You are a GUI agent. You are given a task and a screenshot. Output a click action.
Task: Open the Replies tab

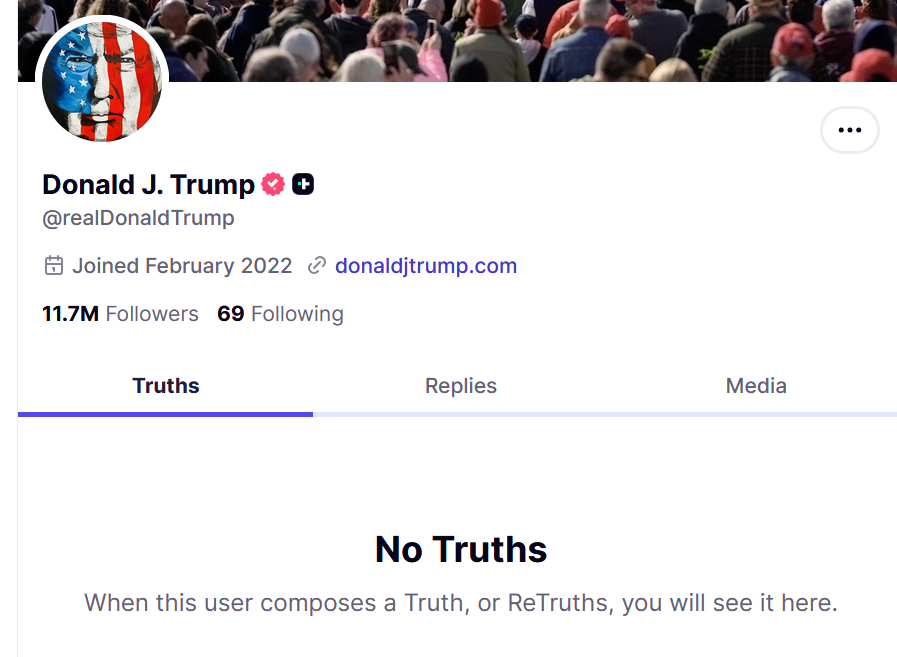pyautogui.click(x=461, y=386)
